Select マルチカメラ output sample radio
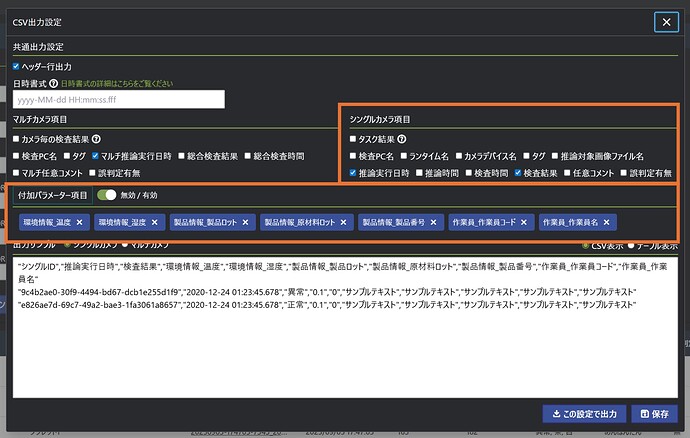The width and height of the screenshot is (690, 438). [125, 244]
